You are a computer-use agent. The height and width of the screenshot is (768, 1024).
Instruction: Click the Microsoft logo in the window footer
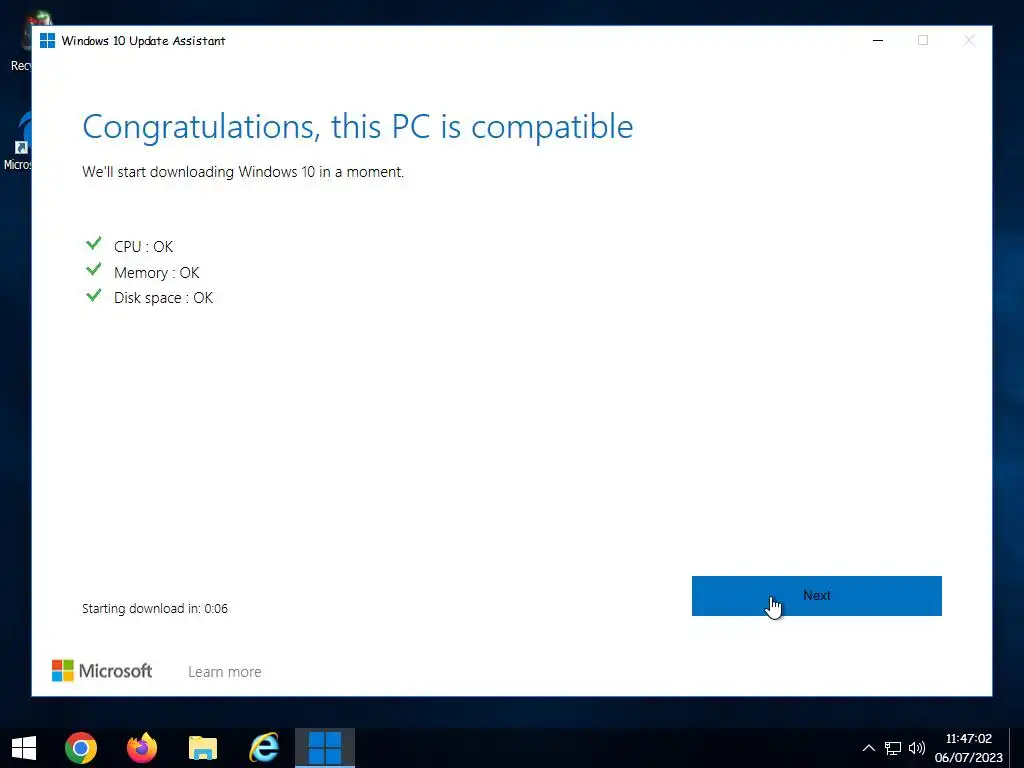point(102,671)
